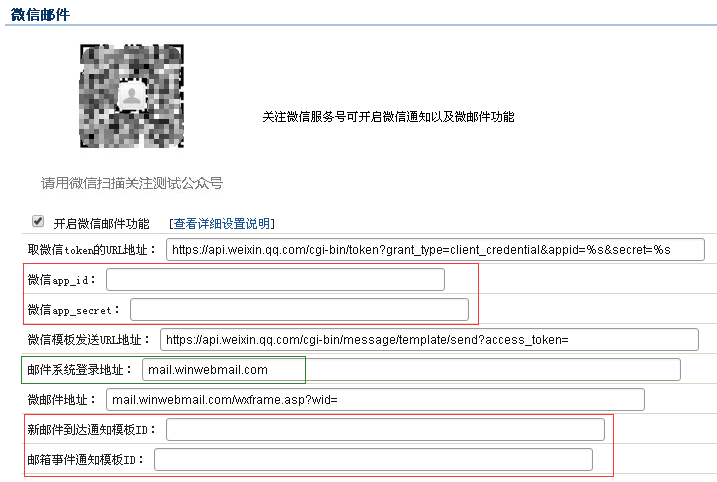The width and height of the screenshot is (717, 482).
Task: Click the text 请用微信扫描关注测试公众号
Action: click(132, 183)
